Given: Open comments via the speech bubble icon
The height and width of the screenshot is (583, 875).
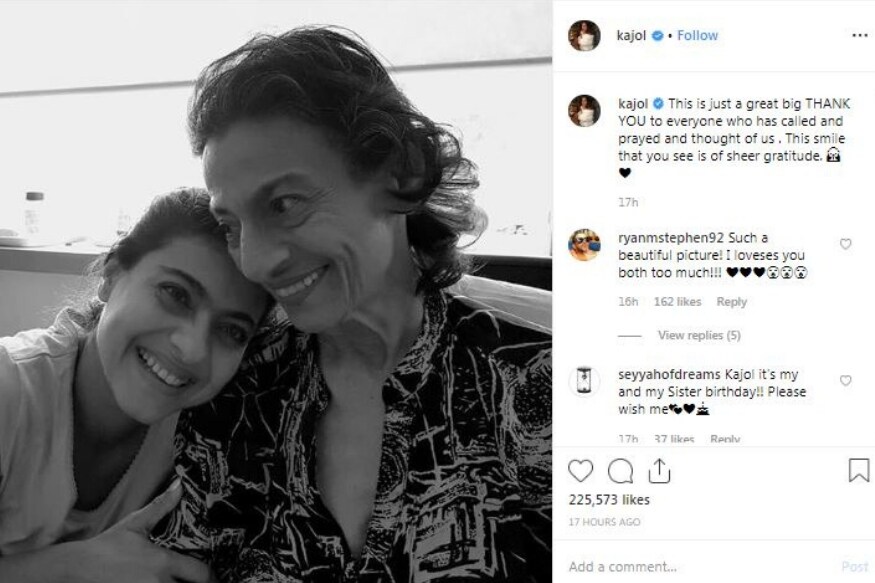Looking at the screenshot, I should point(620,471).
